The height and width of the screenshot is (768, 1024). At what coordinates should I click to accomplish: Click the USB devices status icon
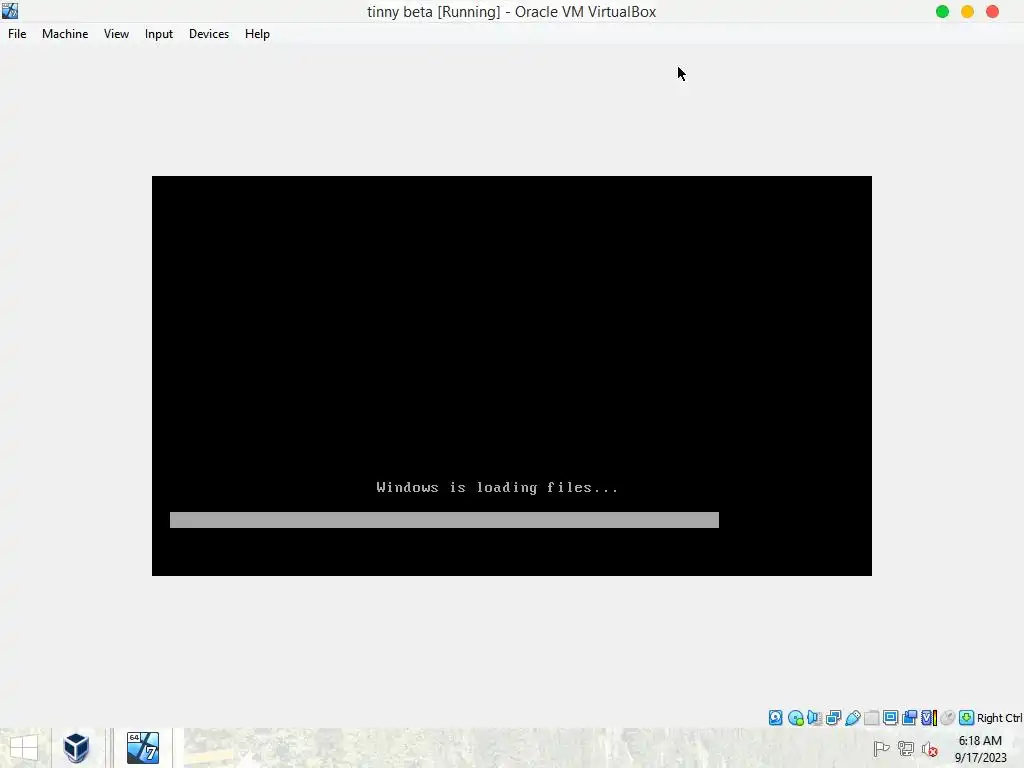[x=852, y=718]
